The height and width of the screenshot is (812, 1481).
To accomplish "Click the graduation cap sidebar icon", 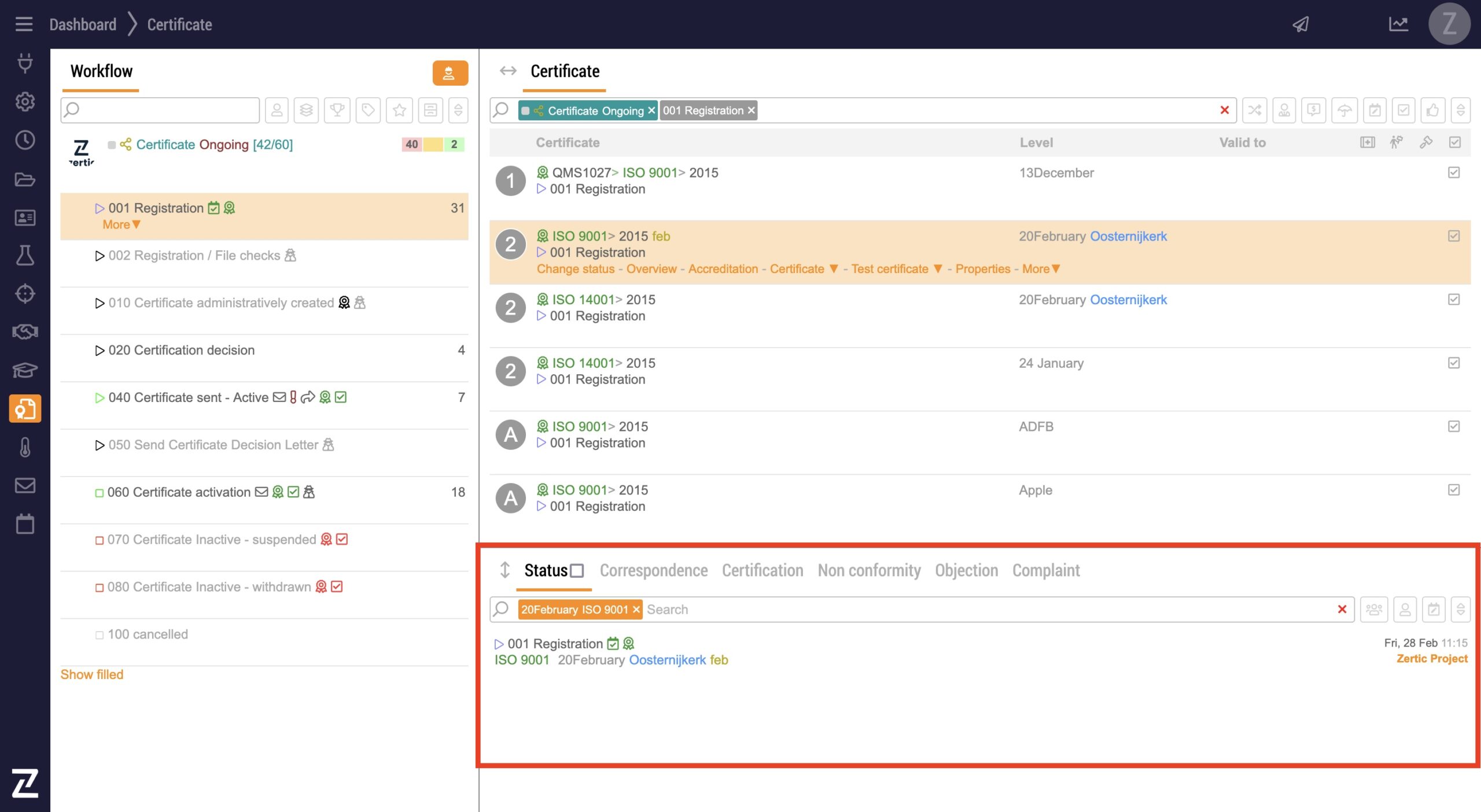I will pyautogui.click(x=25, y=370).
